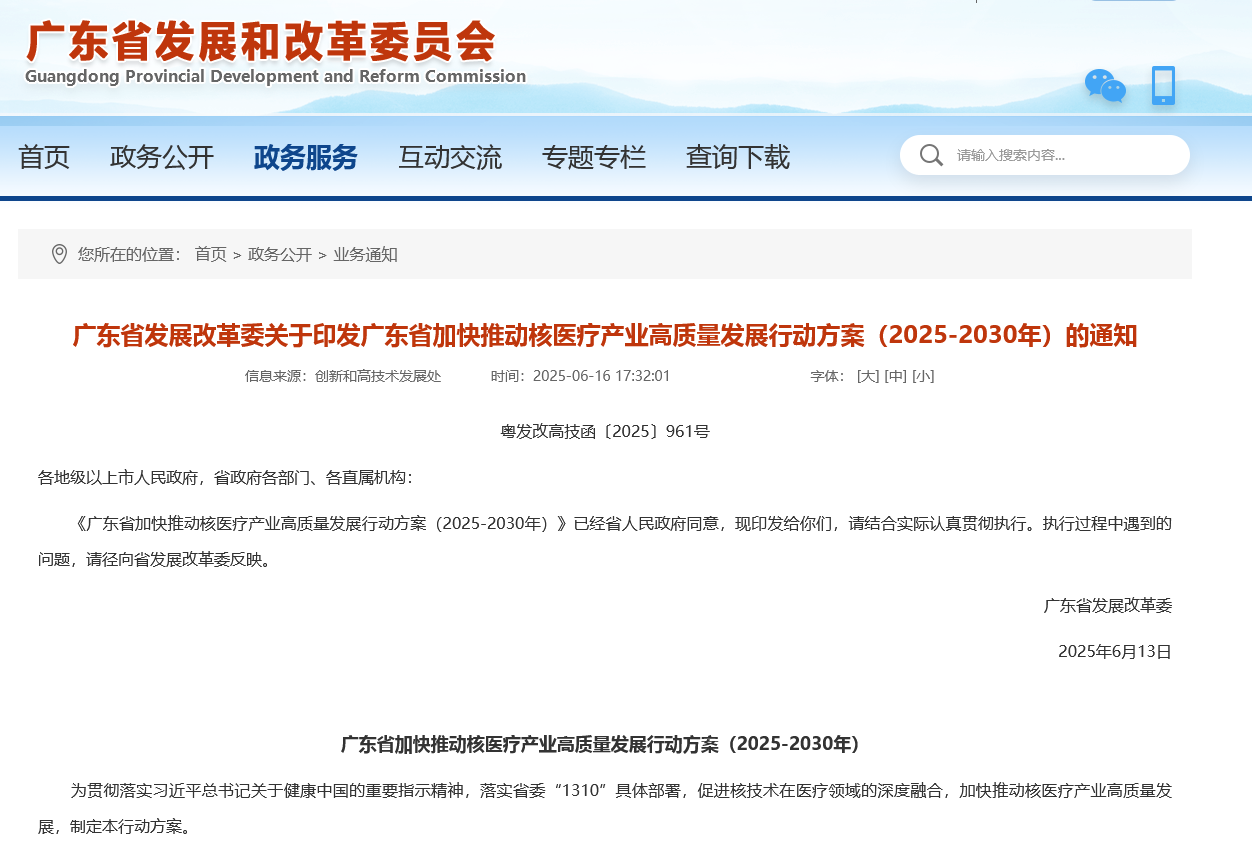1252x849 pixels.
Task: Set article font size to 大
Action: point(866,376)
